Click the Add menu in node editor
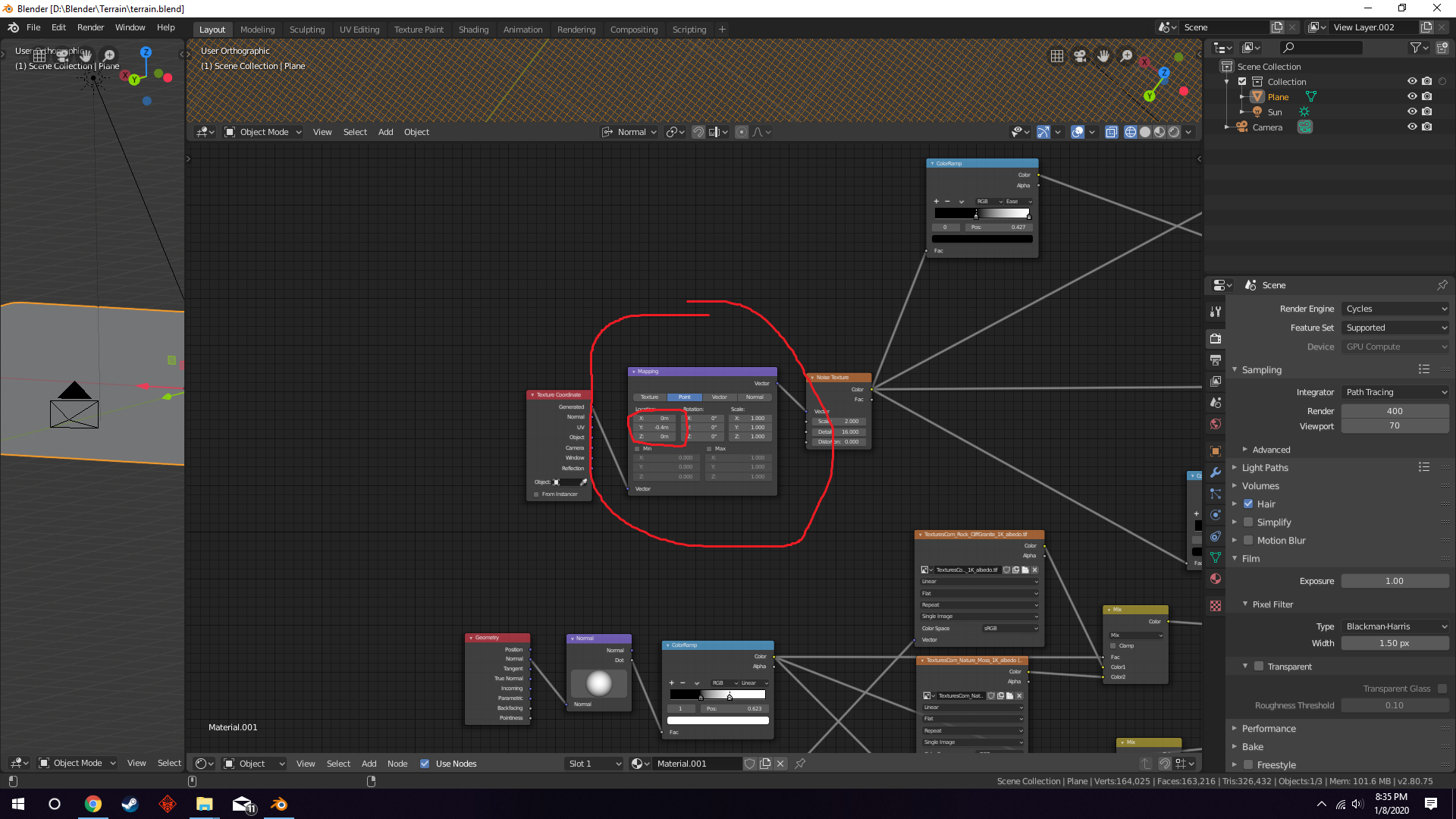Screen dimensions: 1456x819 (369, 764)
